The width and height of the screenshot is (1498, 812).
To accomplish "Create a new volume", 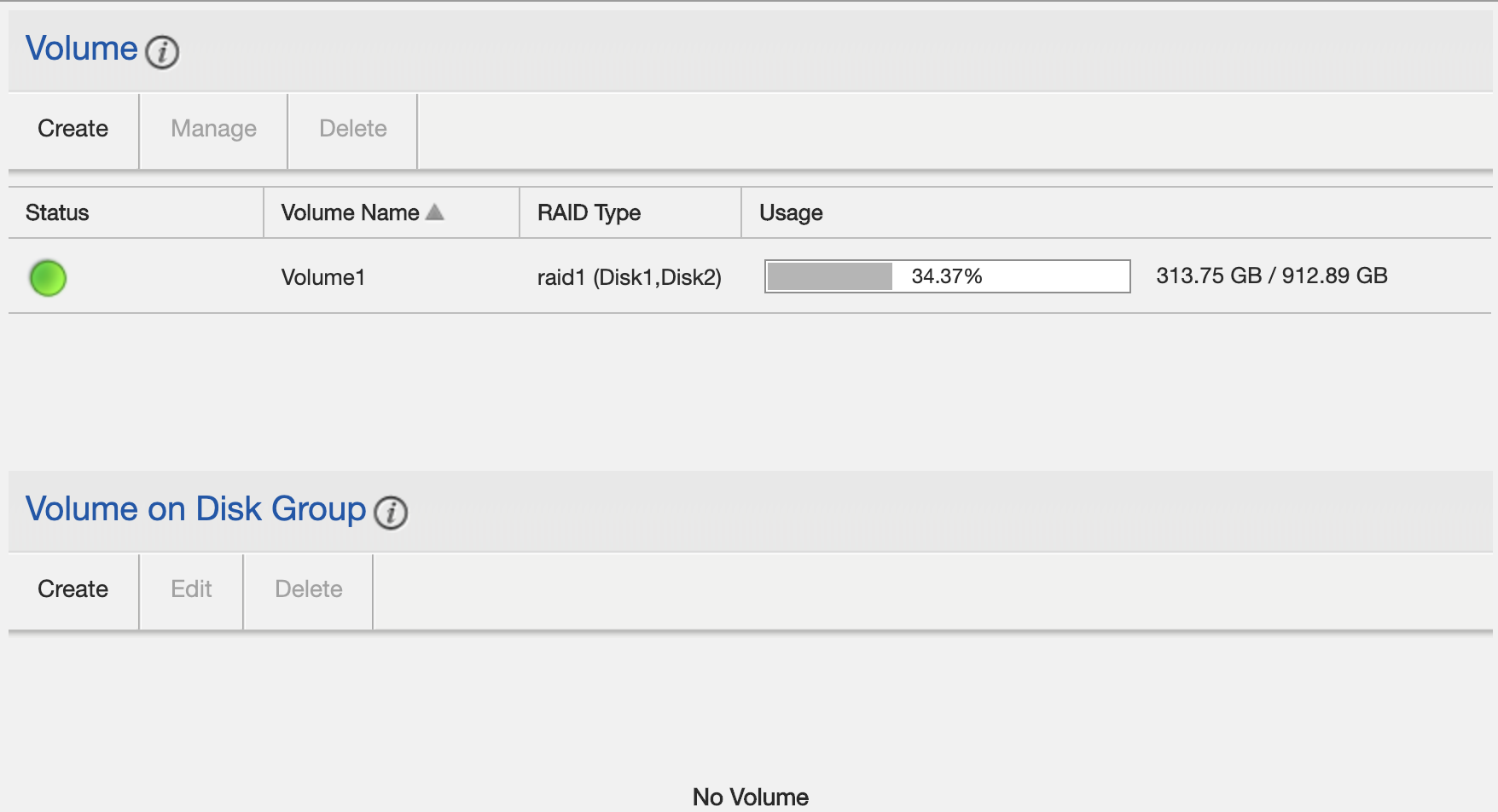I will coord(72,129).
